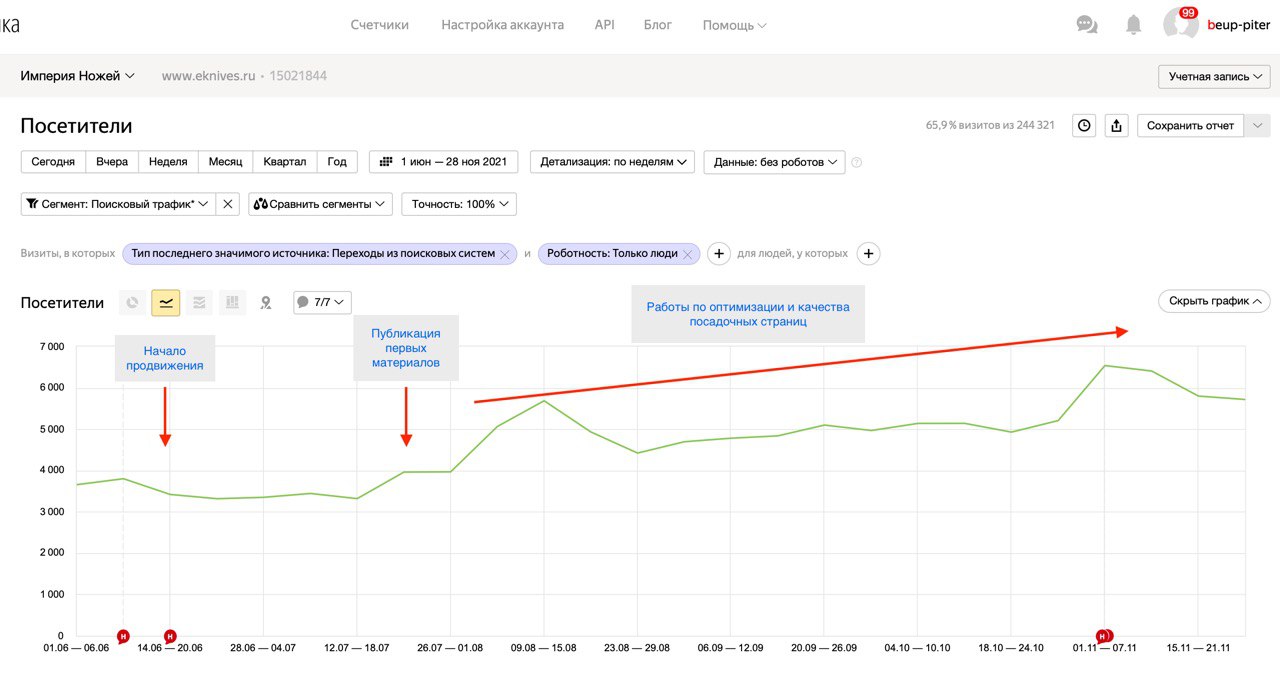The width and height of the screenshot is (1280, 681).
Task: Click the chart line peak near 09.08 — 15.08
Action: pyautogui.click(x=543, y=401)
